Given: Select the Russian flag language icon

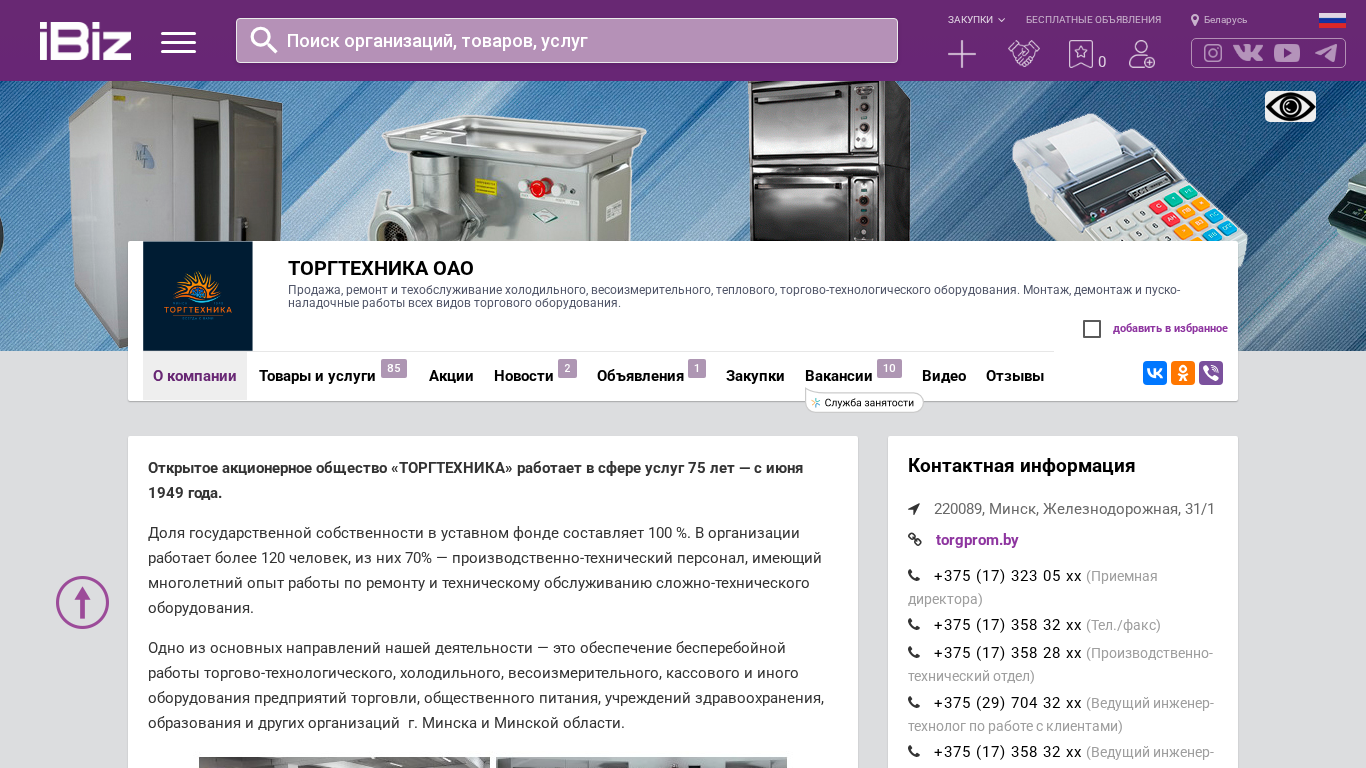Looking at the screenshot, I should click(1332, 20).
